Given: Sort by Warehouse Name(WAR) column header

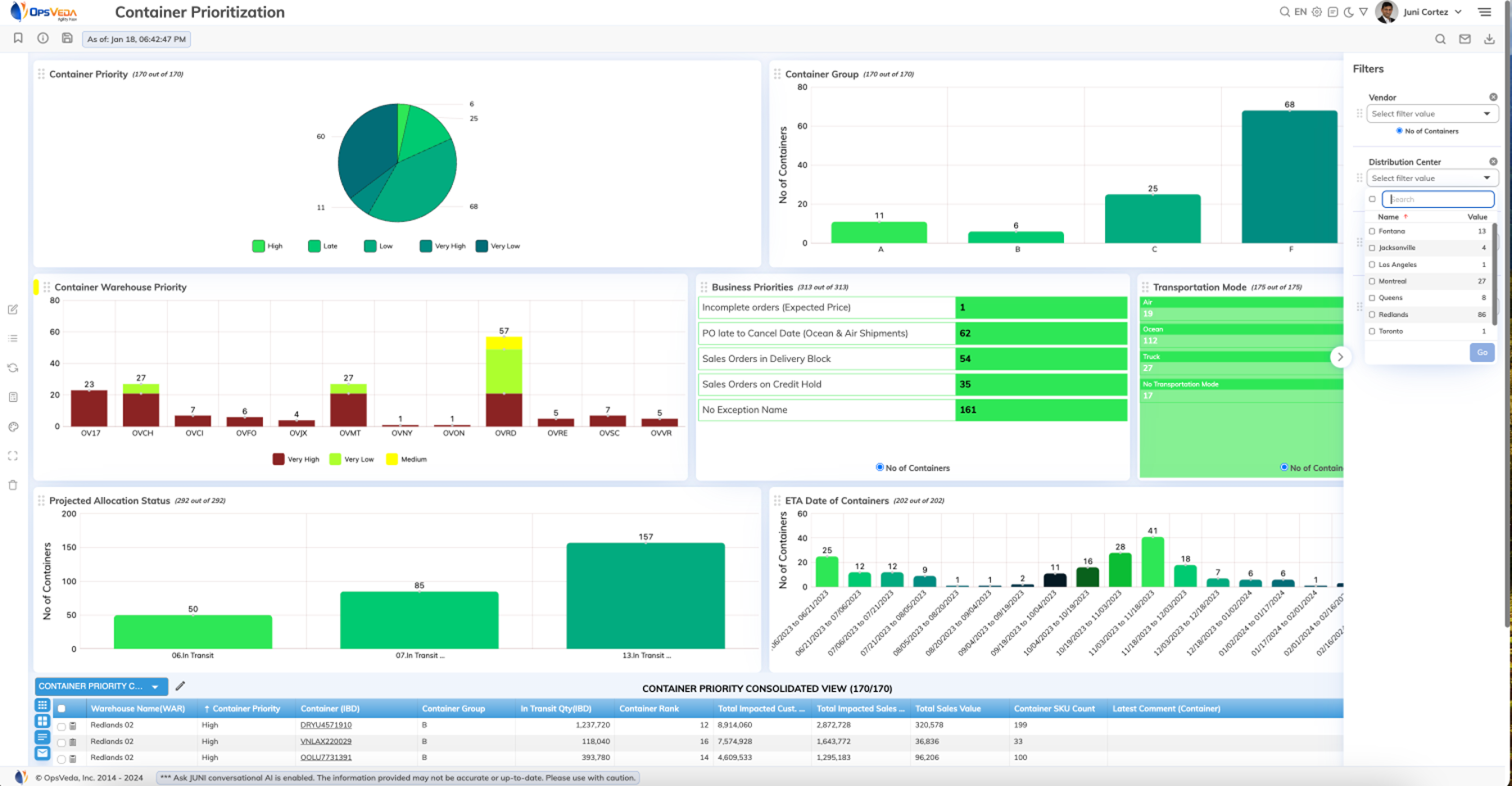Looking at the screenshot, I should [138, 709].
